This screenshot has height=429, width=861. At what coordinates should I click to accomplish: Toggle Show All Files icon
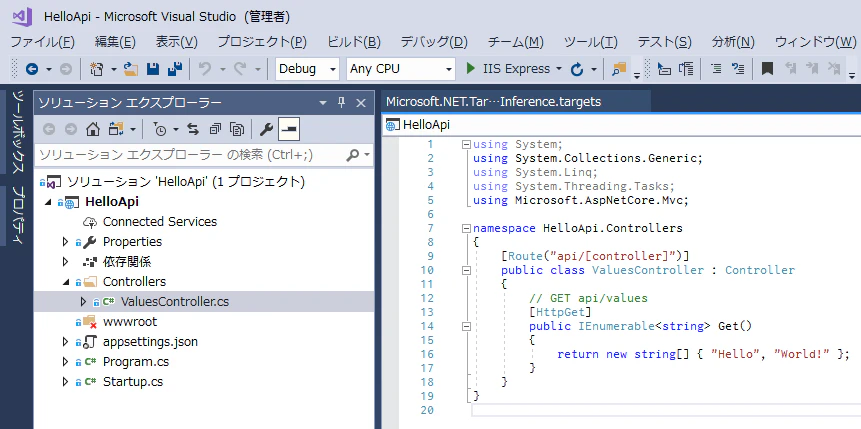(x=237, y=129)
